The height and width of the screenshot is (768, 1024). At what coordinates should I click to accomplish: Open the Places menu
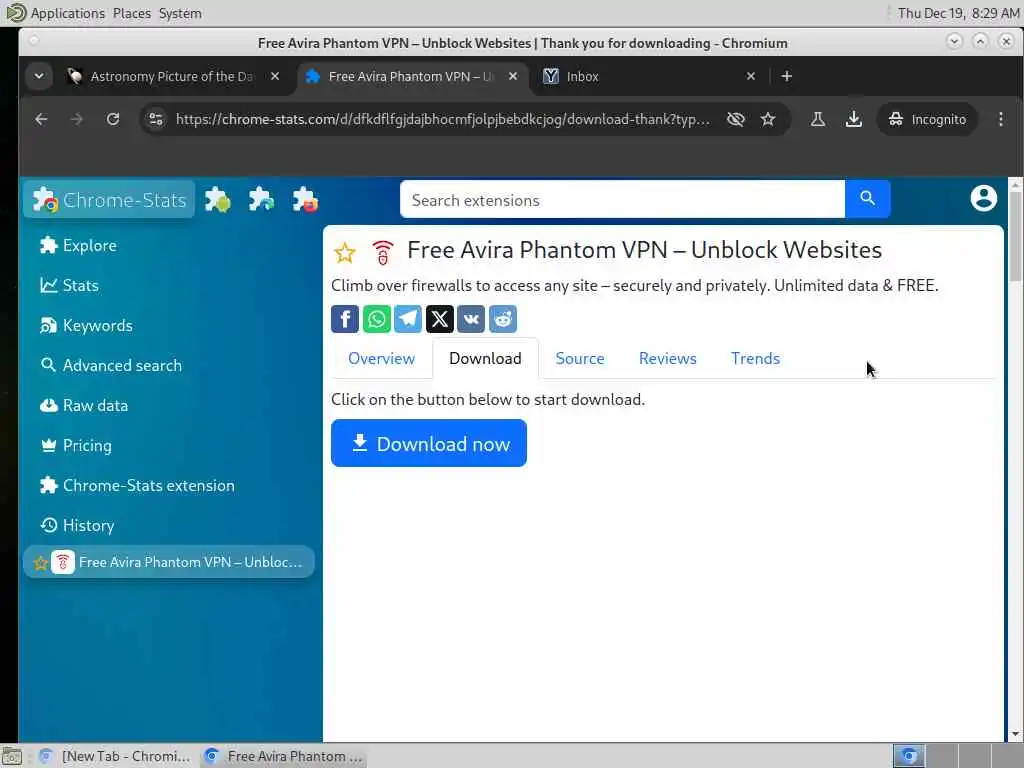pyautogui.click(x=131, y=13)
